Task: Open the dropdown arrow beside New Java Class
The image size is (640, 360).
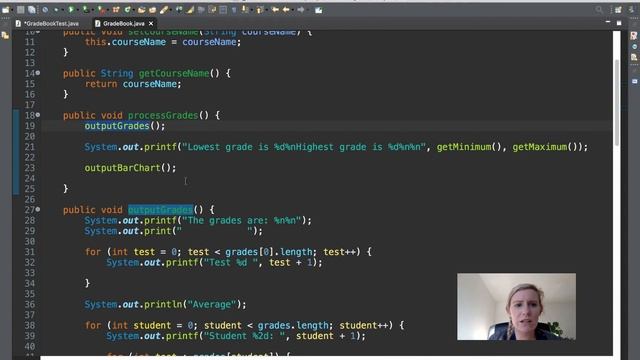Action: 134,10
